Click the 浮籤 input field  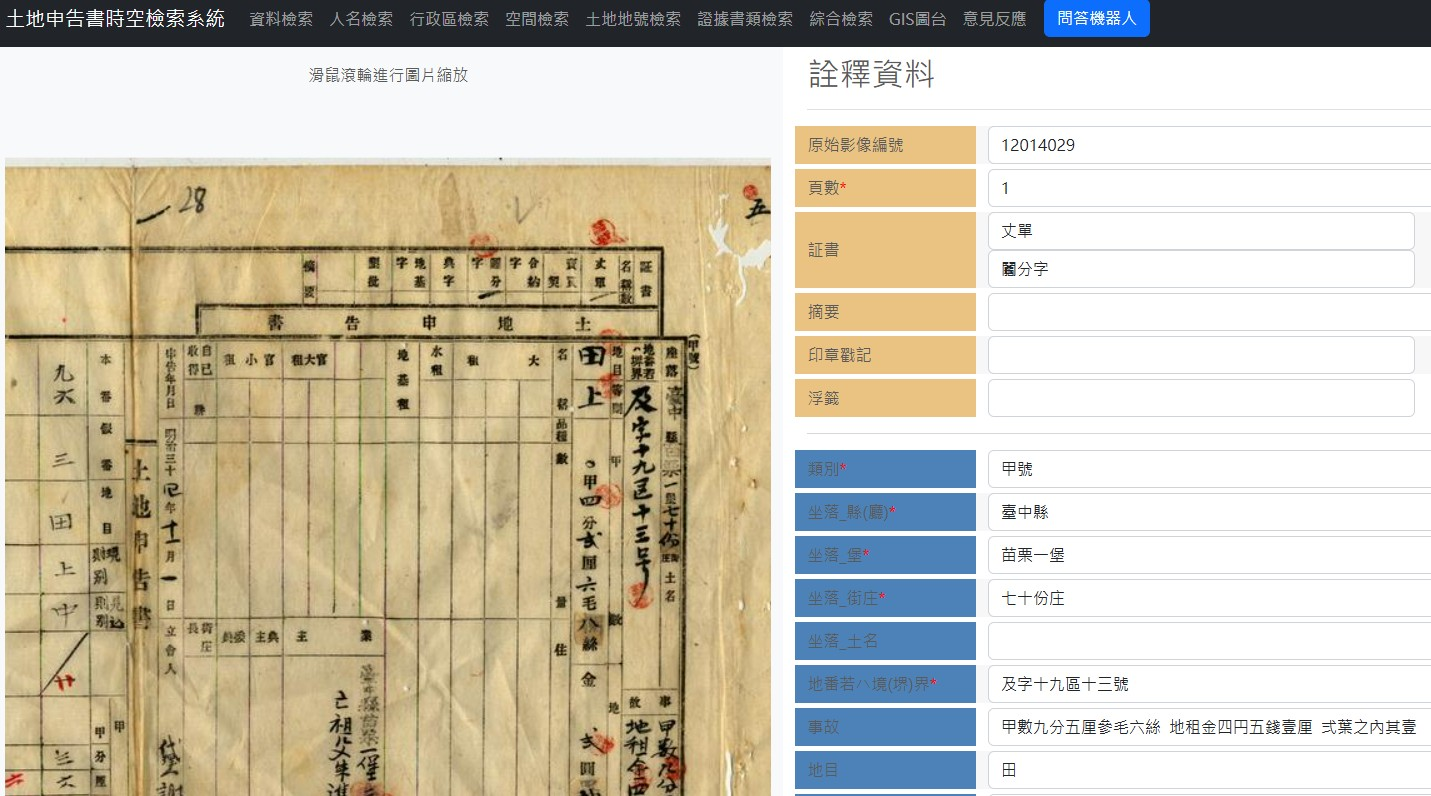click(x=1200, y=398)
